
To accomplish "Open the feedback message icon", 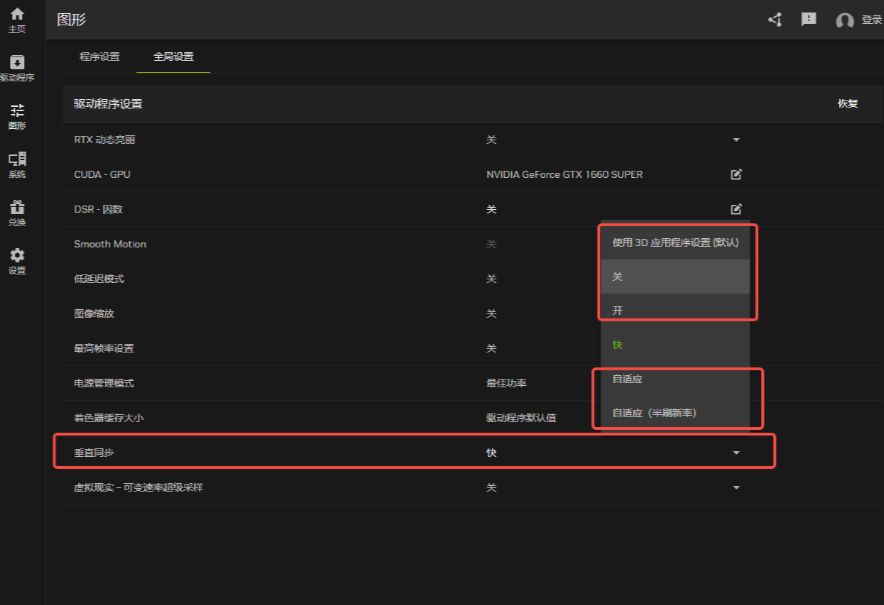I will (808, 19).
